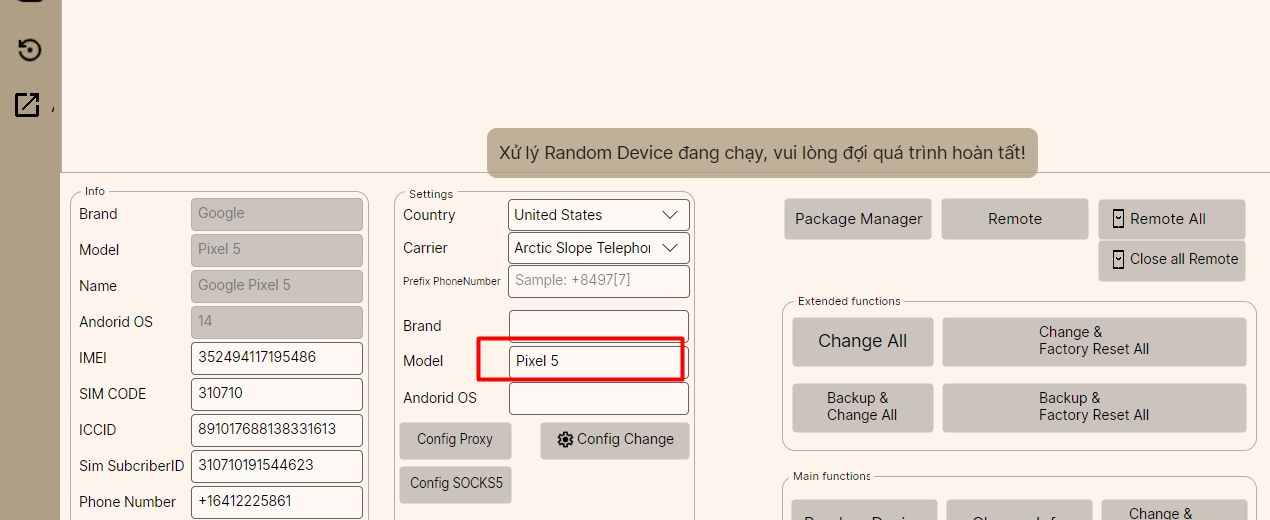Click the phone icon on Remote All

tap(1118, 219)
